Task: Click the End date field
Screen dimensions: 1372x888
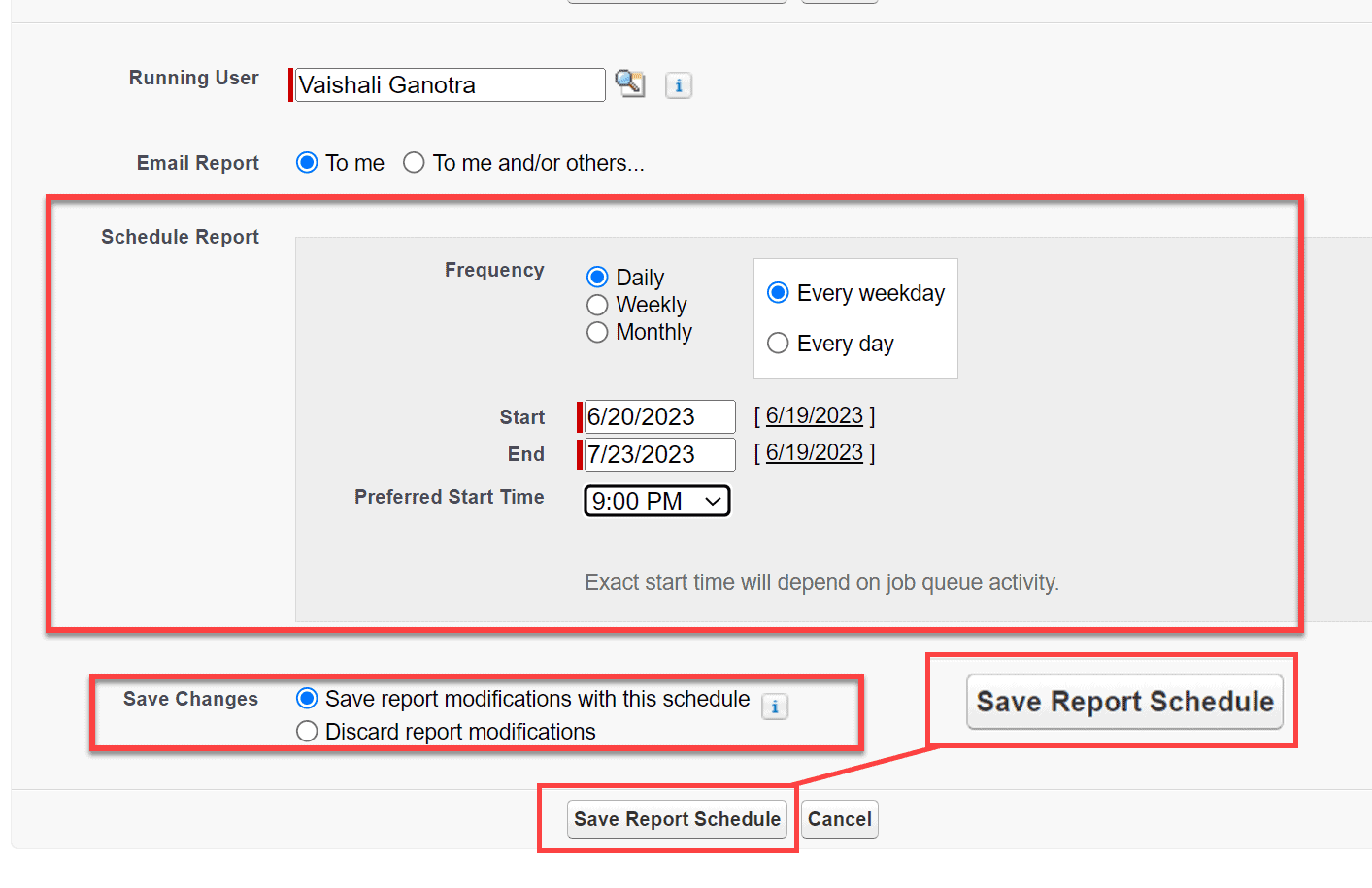Action: tap(659, 454)
